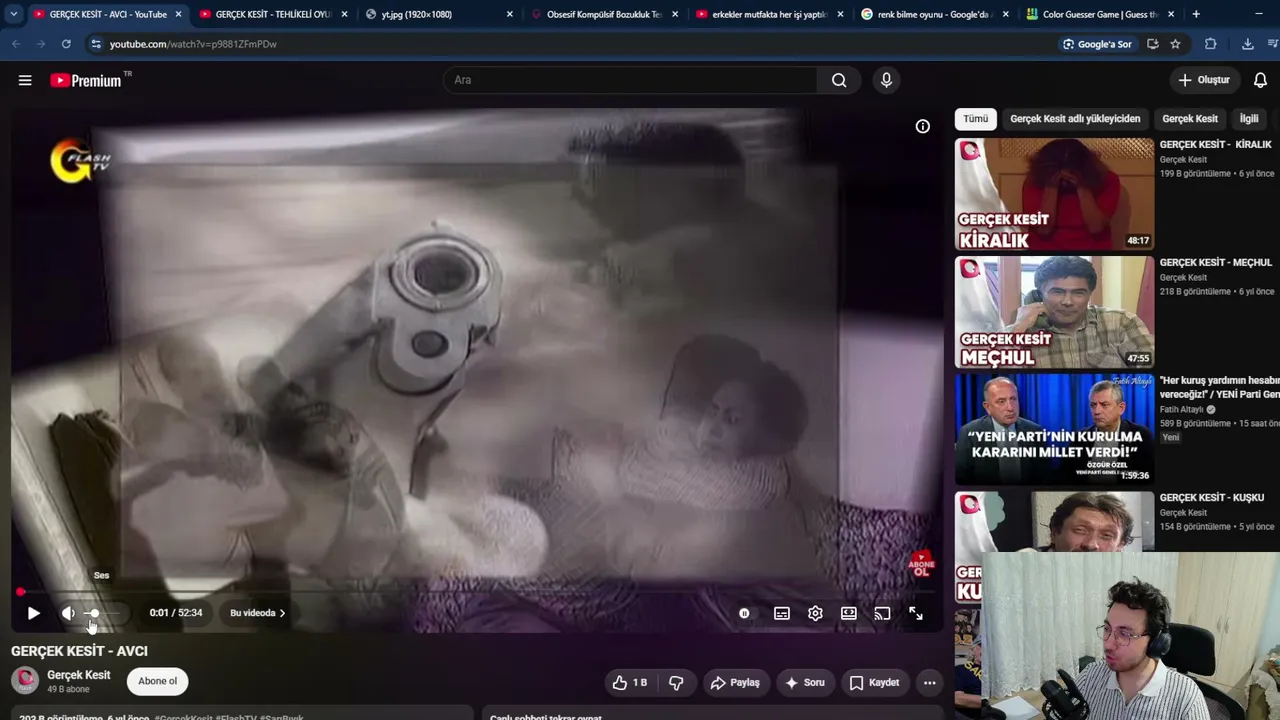Close the yt.jpg tab

[x=509, y=14]
